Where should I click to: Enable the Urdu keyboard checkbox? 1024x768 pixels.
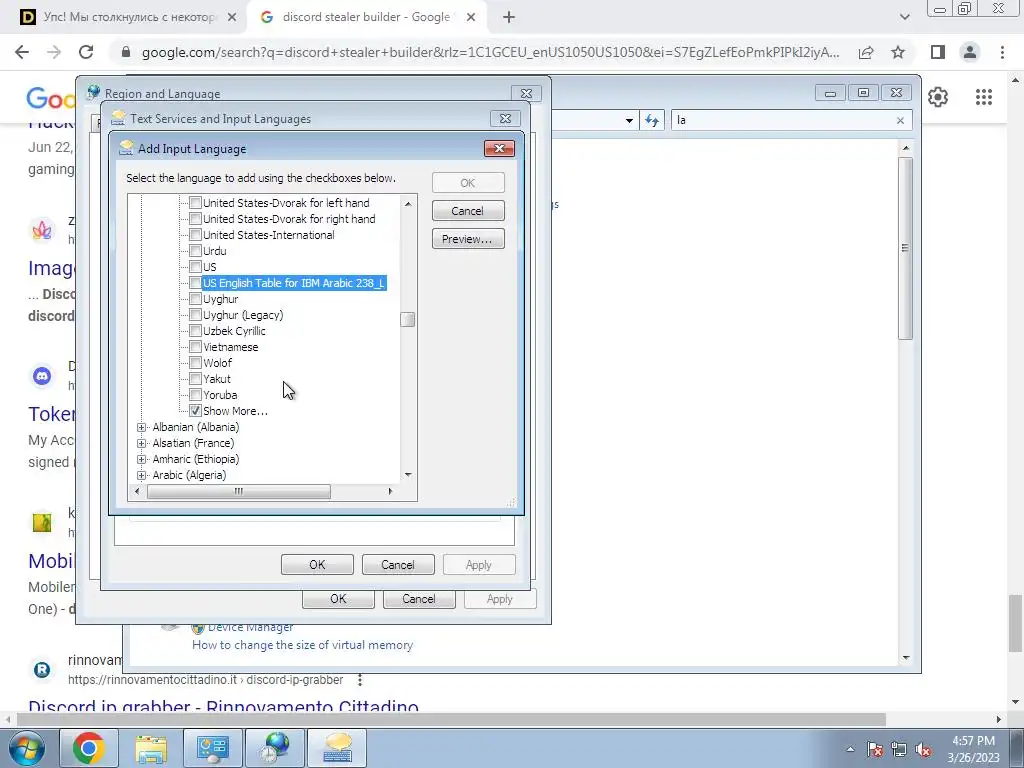click(195, 251)
